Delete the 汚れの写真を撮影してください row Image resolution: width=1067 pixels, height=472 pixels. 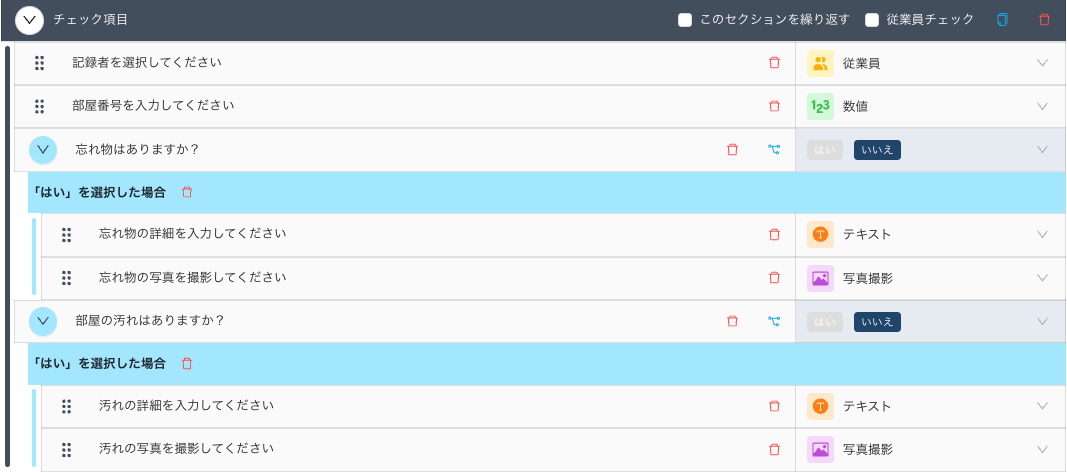point(774,450)
